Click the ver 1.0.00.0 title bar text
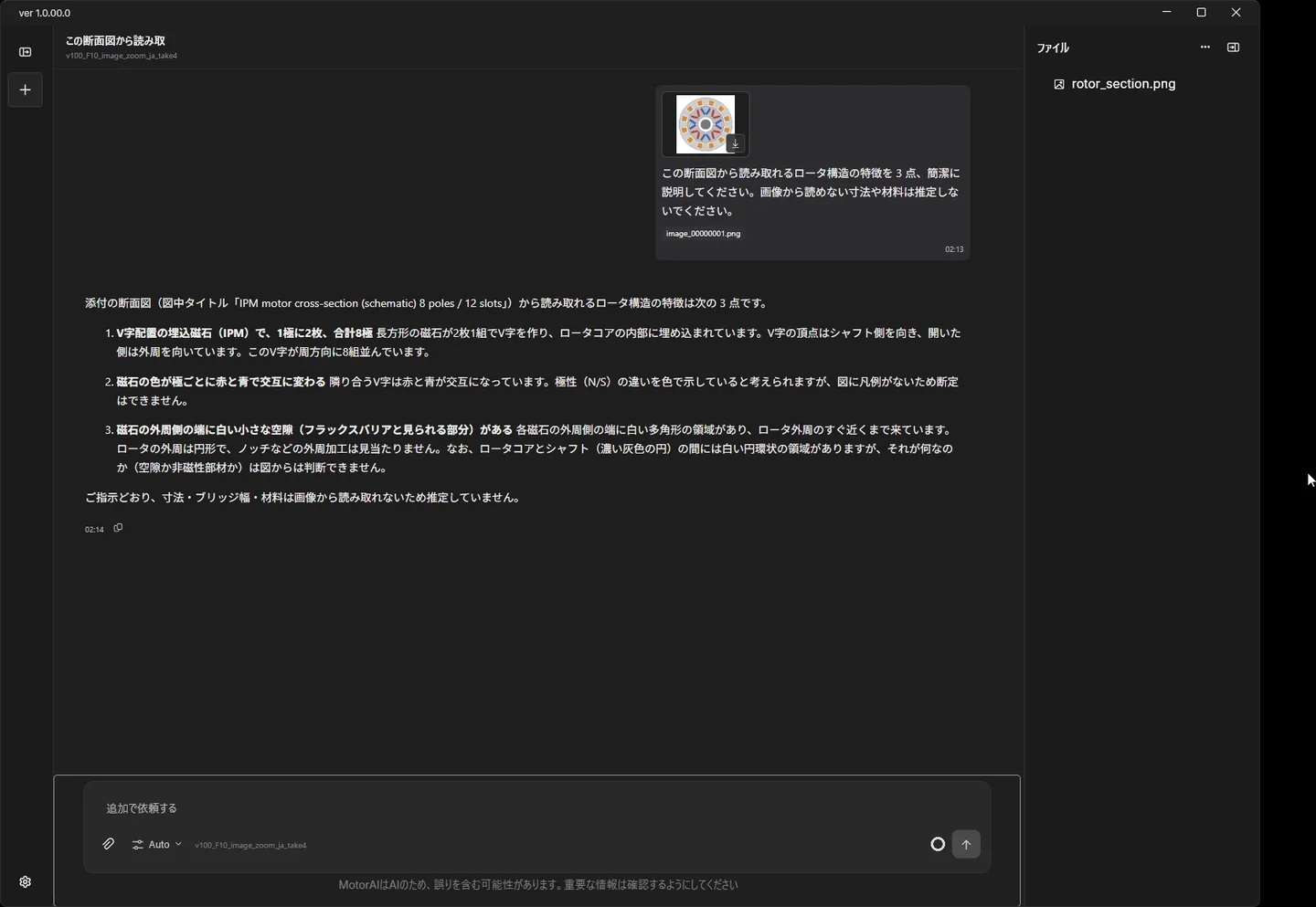1316x907 pixels. click(45, 13)
